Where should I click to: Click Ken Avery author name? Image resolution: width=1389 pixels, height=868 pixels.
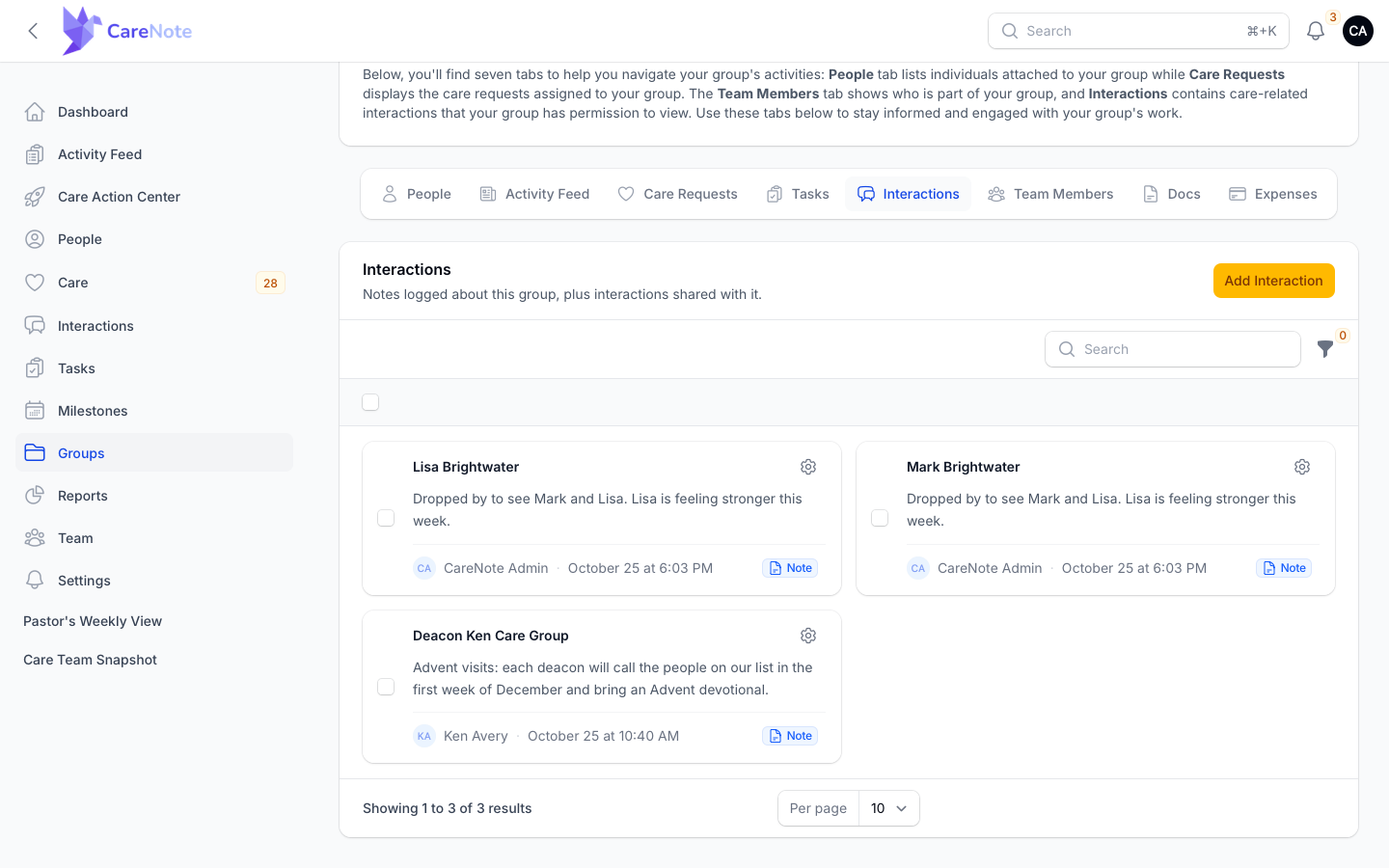[x=476, y=736]
